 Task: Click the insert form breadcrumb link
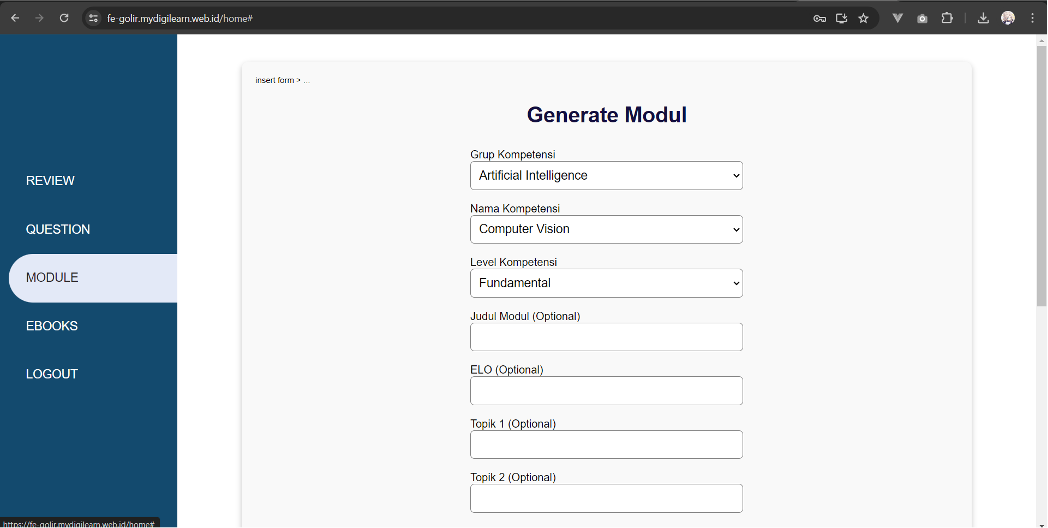[275, 80]
